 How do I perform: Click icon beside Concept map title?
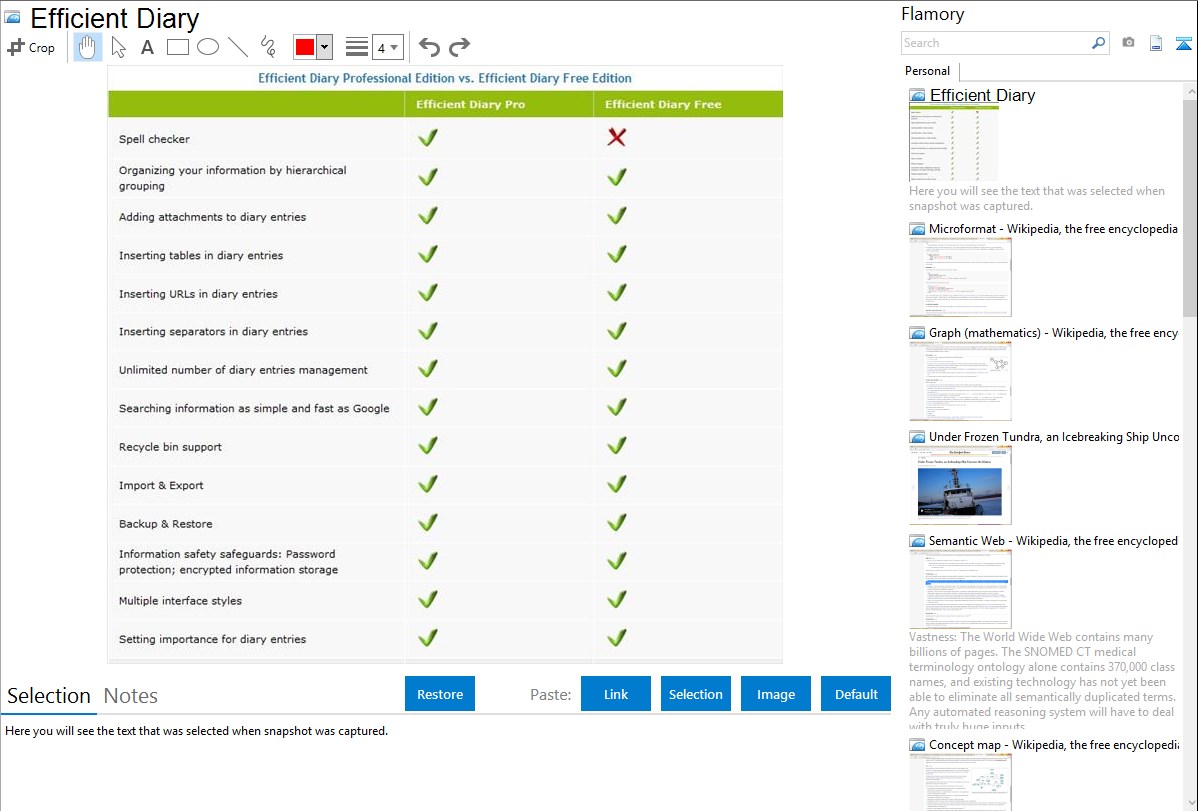(x=917, y=745)
